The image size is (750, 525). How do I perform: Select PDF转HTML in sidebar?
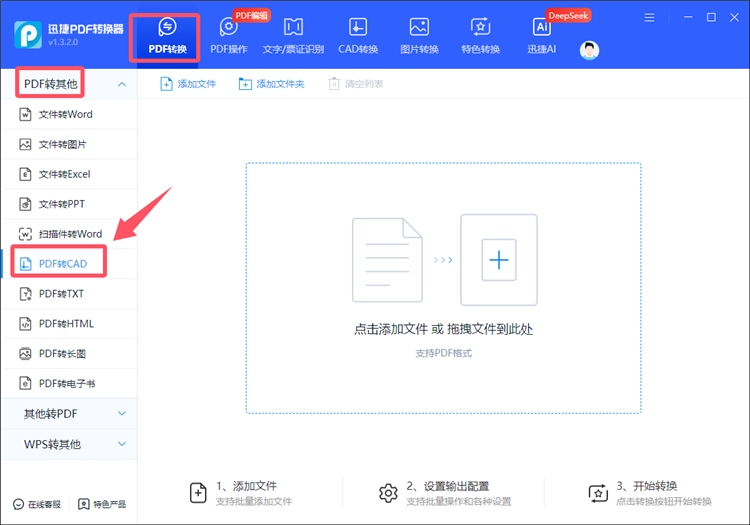click(x=69, y=324)
